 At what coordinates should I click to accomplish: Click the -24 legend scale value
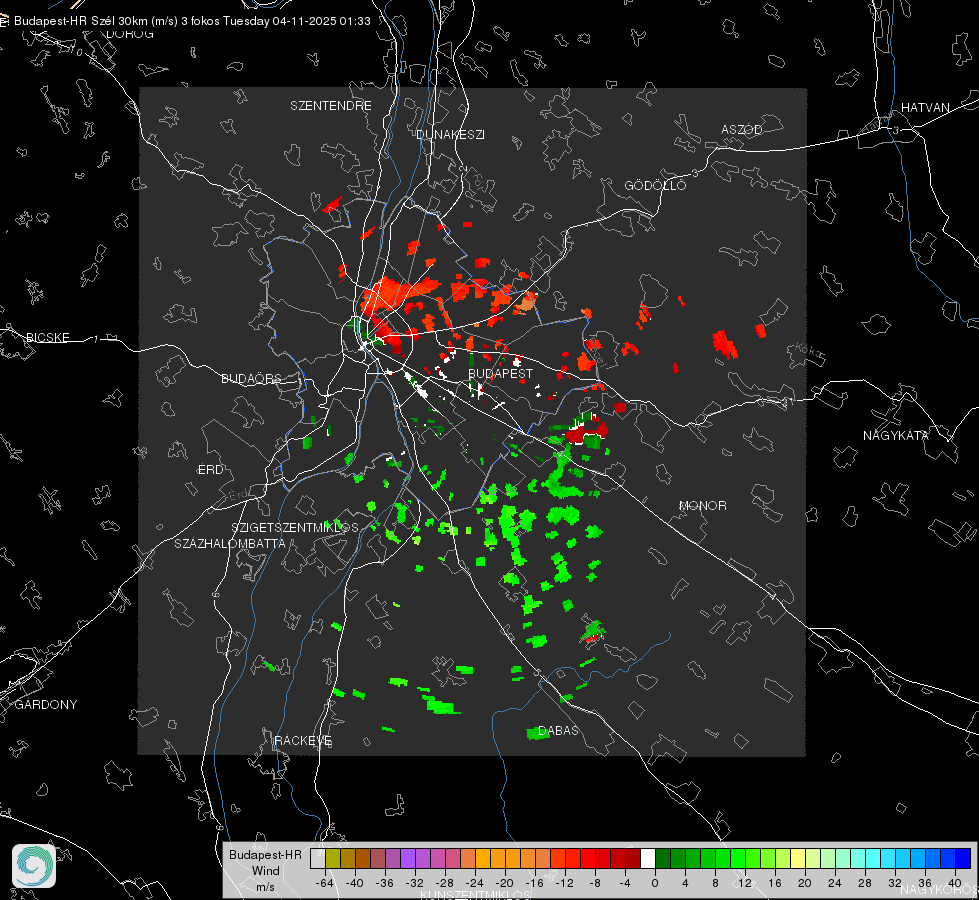[475, 883]
